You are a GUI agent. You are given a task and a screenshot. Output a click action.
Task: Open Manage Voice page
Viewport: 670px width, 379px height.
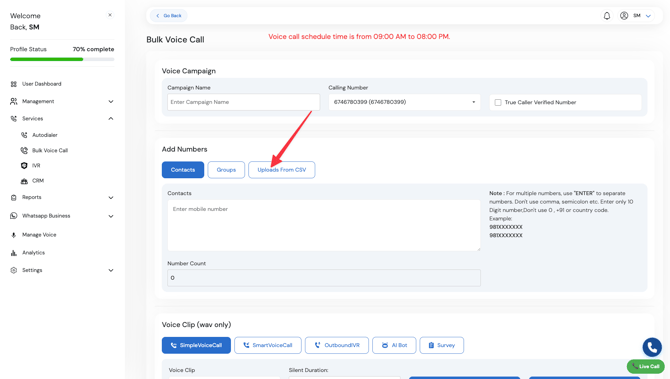(39, 235)
